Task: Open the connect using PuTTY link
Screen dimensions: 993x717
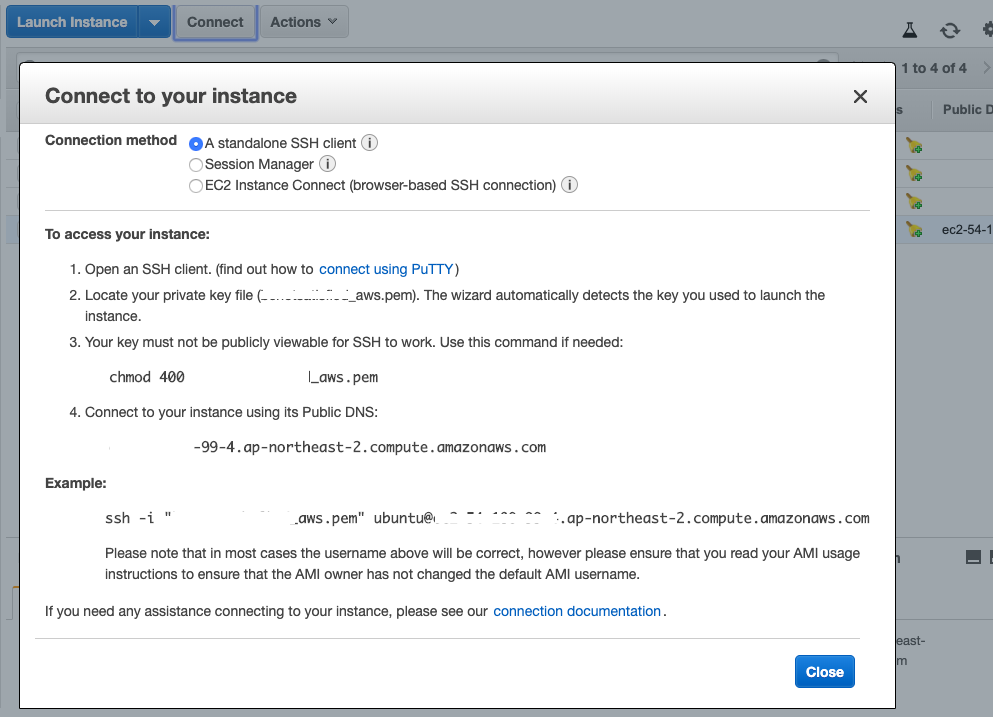Action: click(386, 269)
